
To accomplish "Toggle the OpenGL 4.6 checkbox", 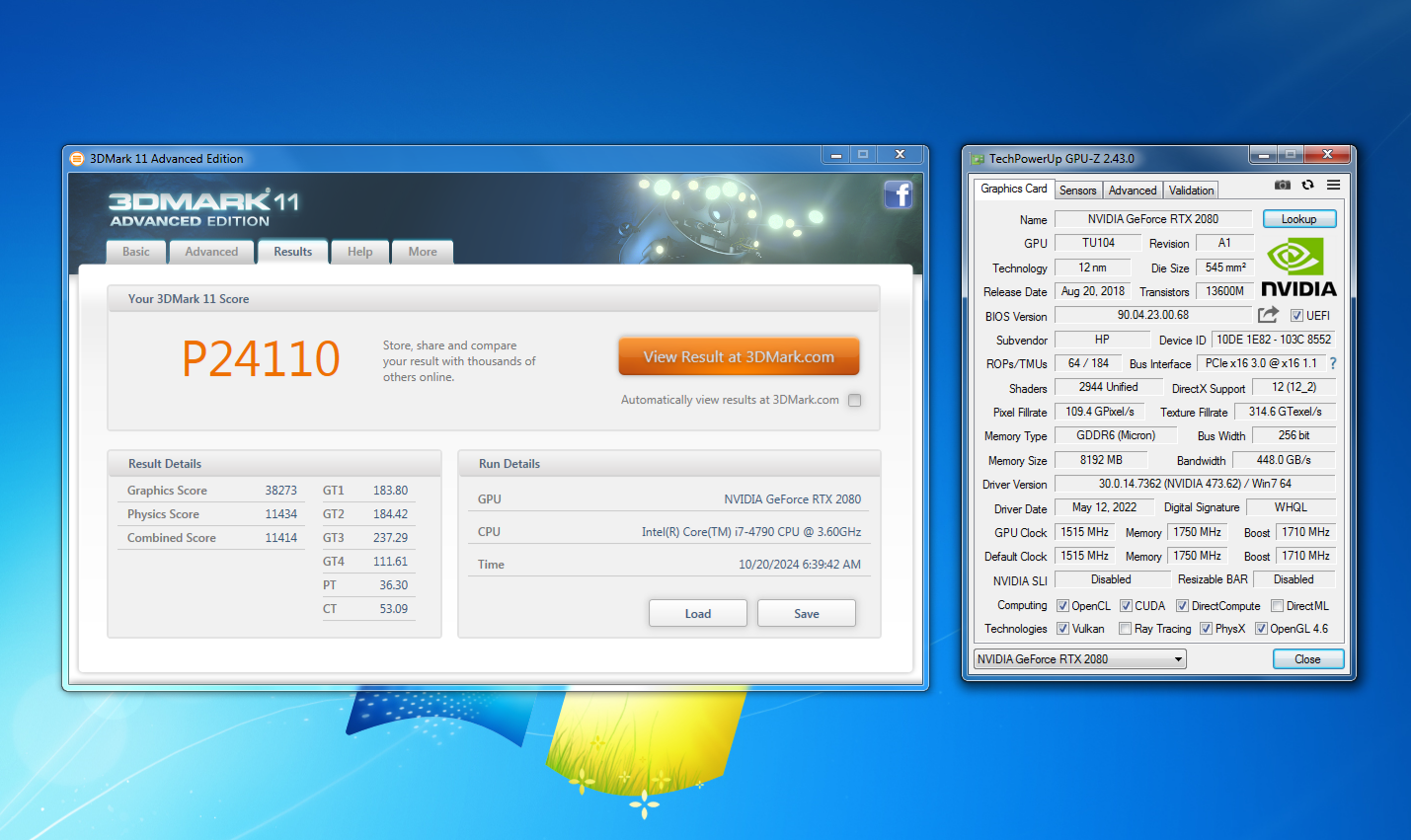I will click(x=1262, y=629).
